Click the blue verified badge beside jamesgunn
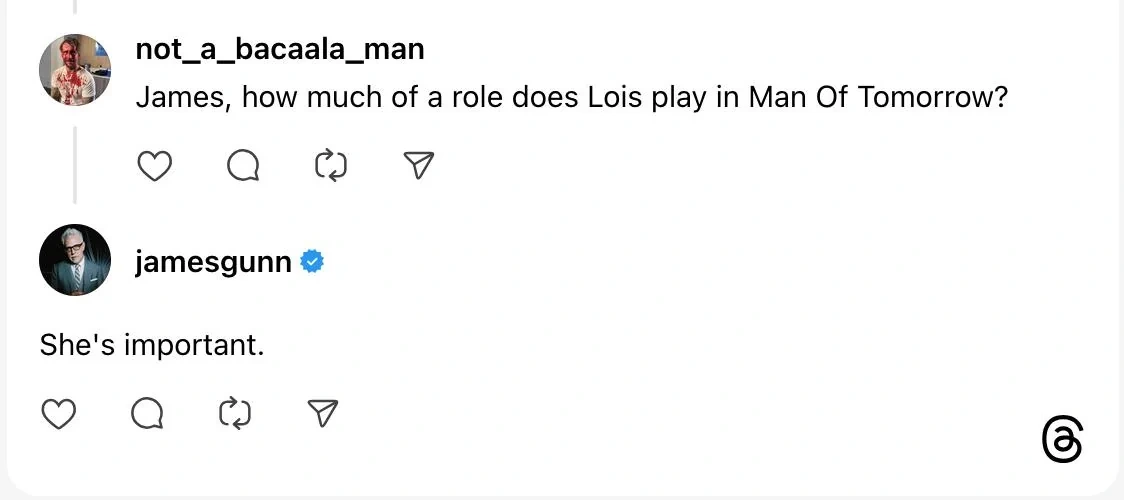Screen dimensions: 1124x500 tap(312, 262)
